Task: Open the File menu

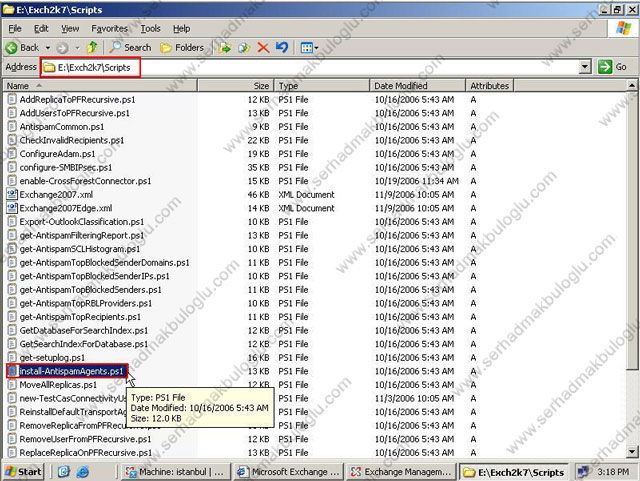Action: pos(15,29)
